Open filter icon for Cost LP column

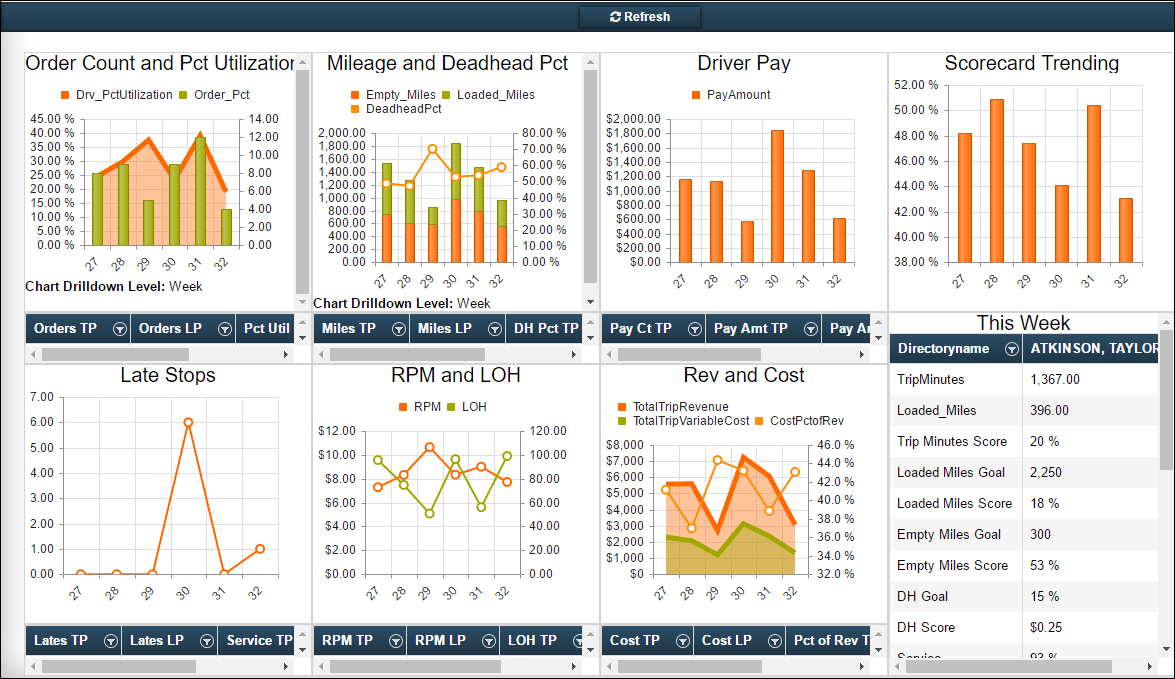point(775,641)
